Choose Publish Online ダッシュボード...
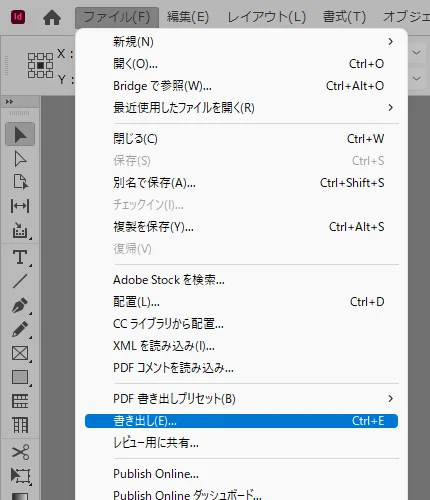Image resolution: width=430 pixels, height=500 pixels. pos(241,495)
